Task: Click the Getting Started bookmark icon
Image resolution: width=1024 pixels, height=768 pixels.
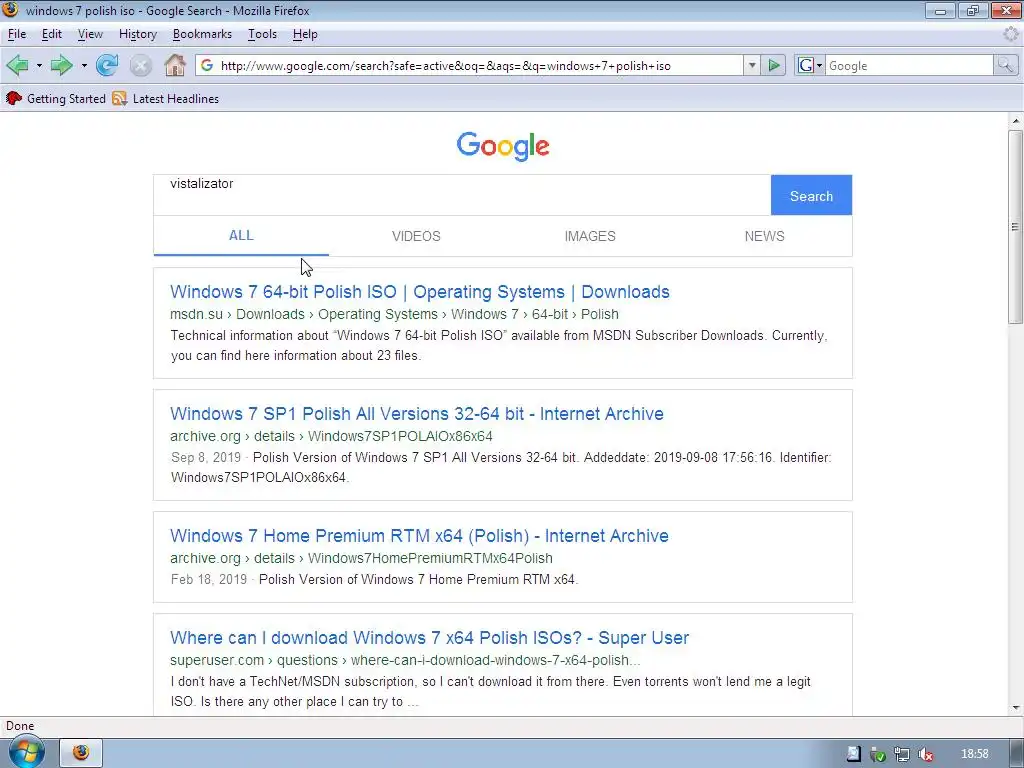Action: click(x=14, y=99)
